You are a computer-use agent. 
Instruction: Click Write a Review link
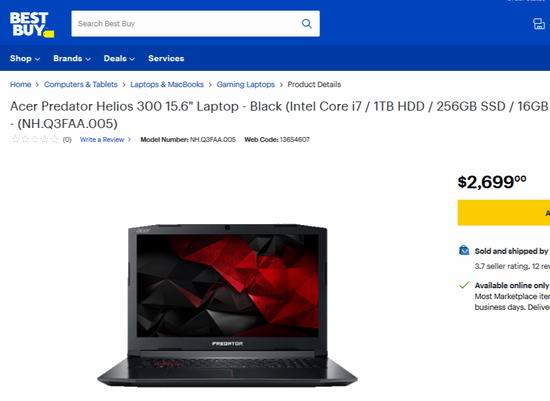102,140
